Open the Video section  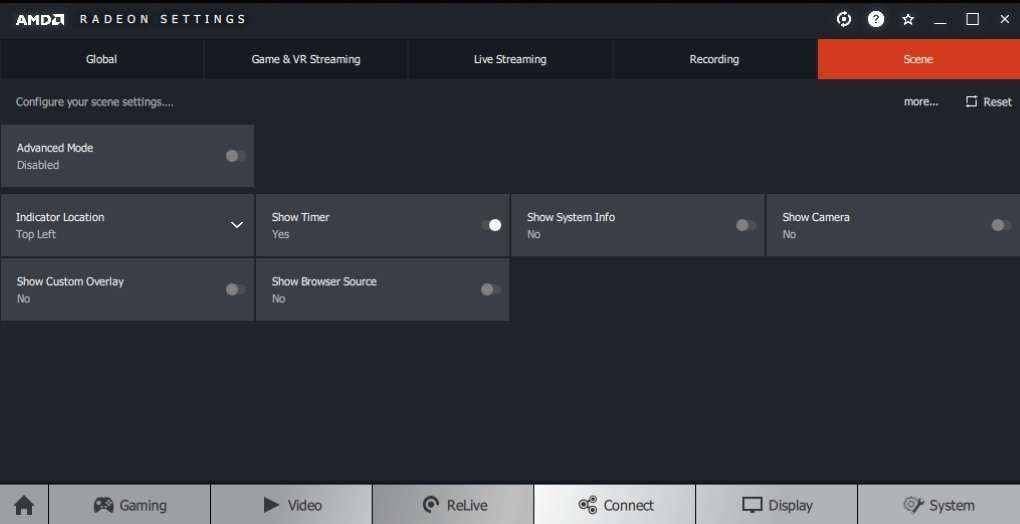pyautogui.click(x=291, y=504)
